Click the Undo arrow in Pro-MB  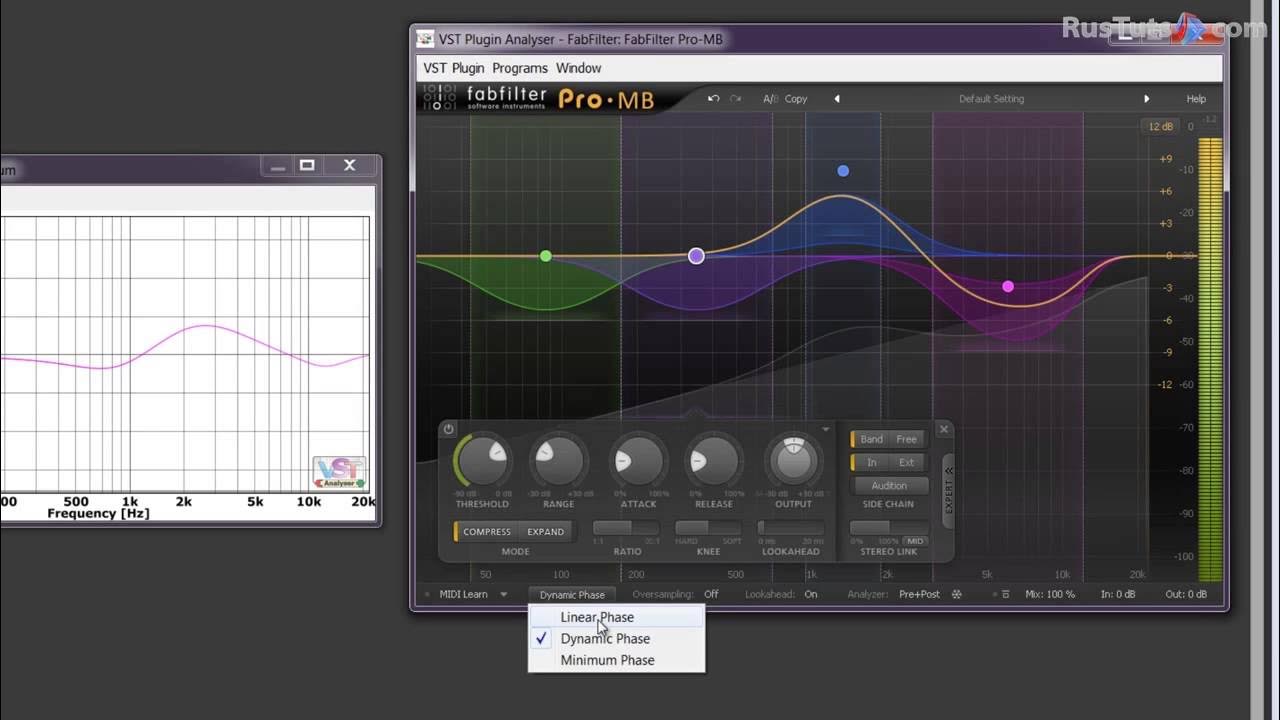pyautogui.click(x=713, y=99)
